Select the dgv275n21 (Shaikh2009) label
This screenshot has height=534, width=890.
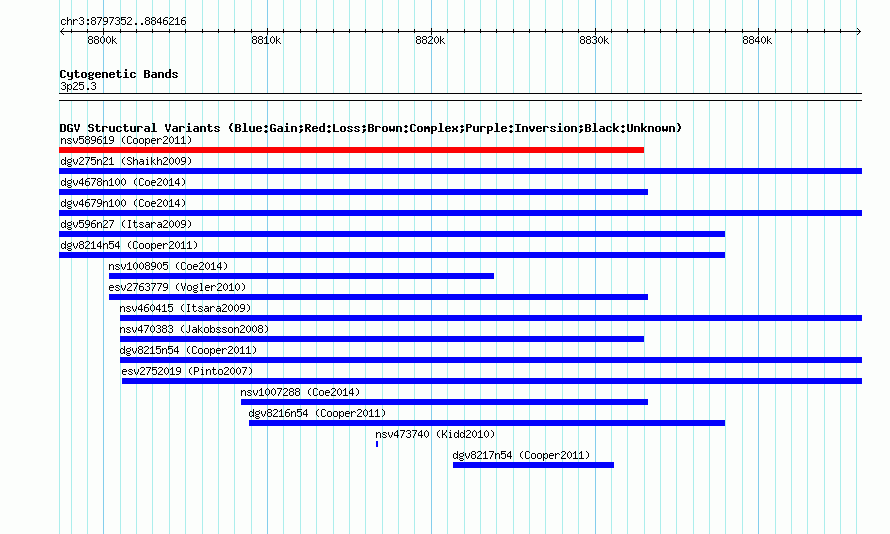coord(126,161)
